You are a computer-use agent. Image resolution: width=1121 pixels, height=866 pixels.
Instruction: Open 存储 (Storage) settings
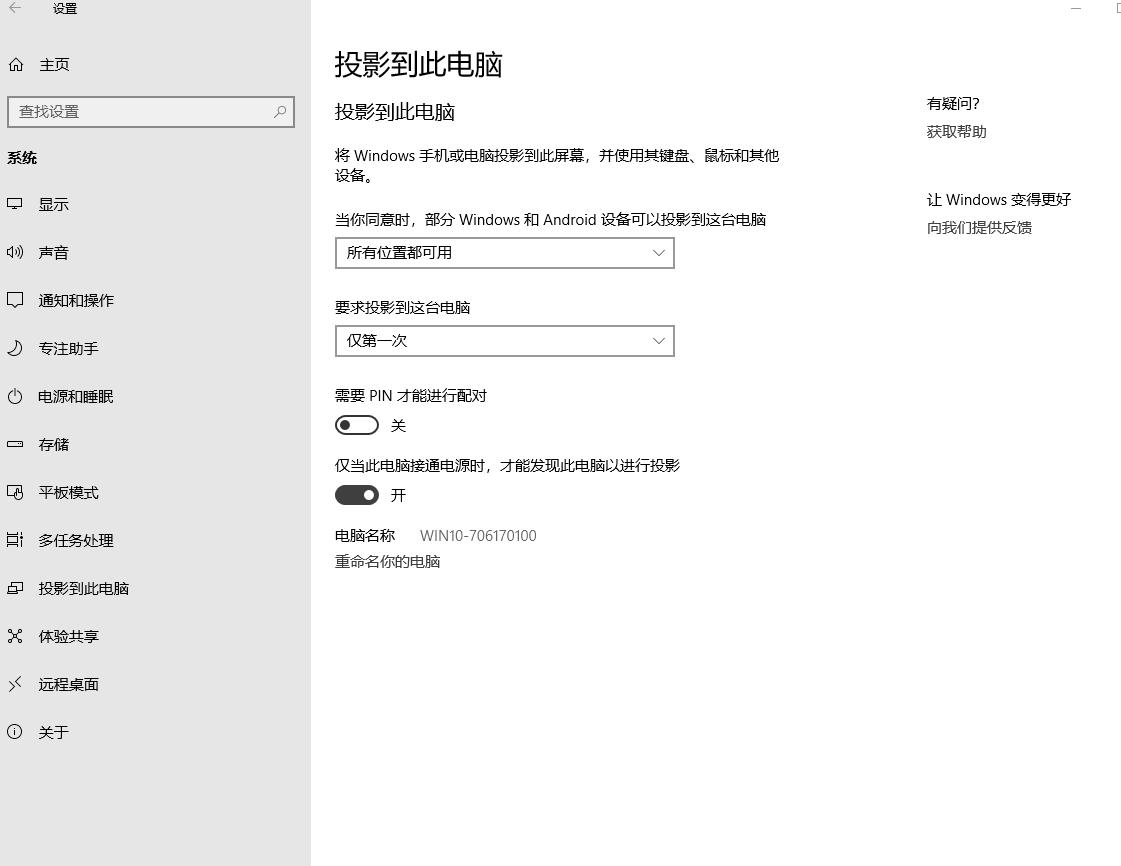54,444
